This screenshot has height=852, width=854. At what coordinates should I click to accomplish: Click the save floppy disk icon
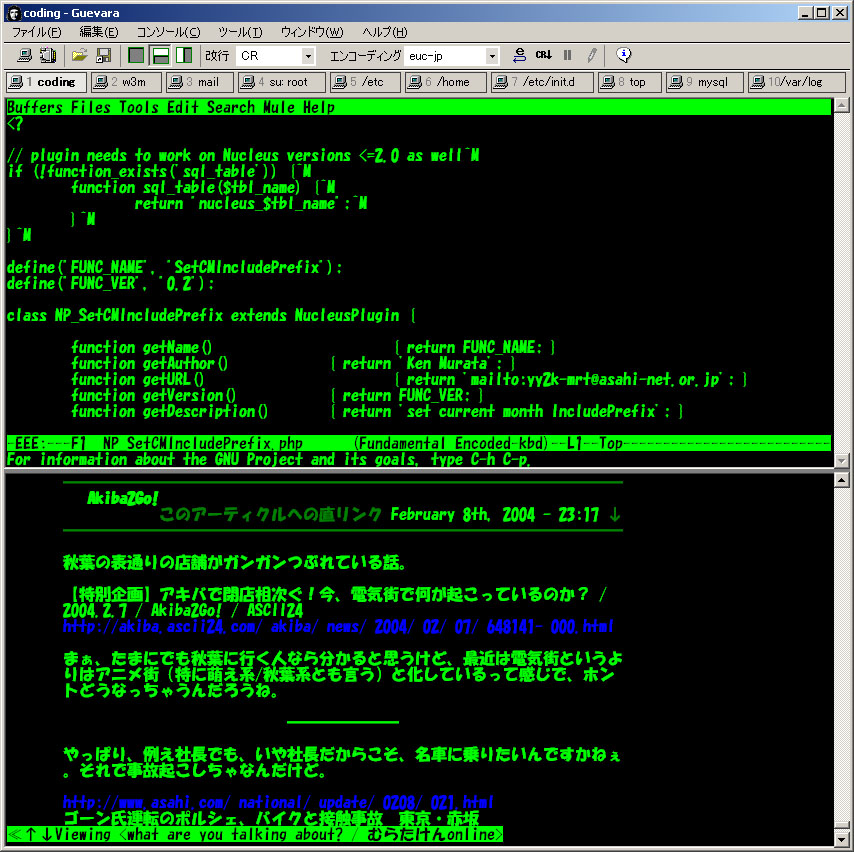(x=103, y=56)
